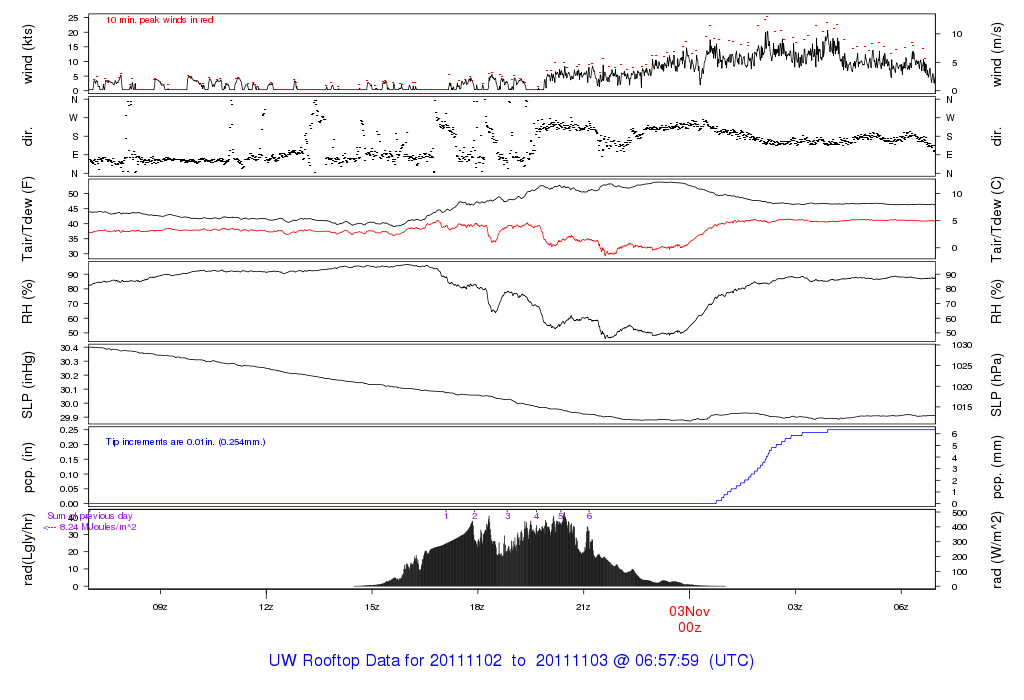Click the "0.25" precipitation tick value
This screenshot has height=700, width=1024.
[70, 430]
